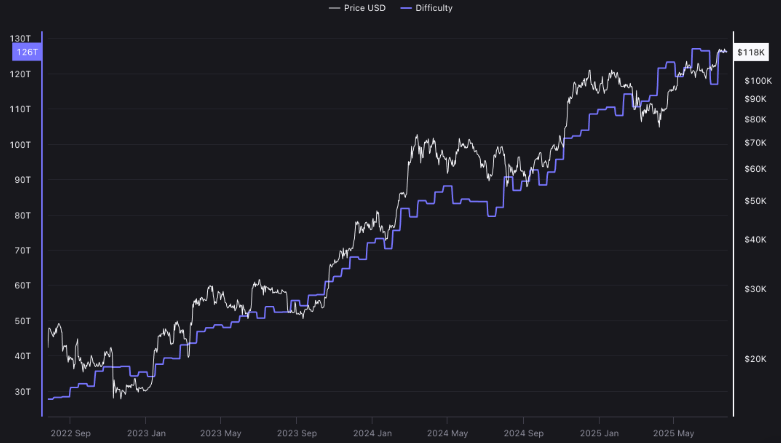The image size is (781, 443).
Task: Click the 2025 May date label
Action: coord(672,433)
